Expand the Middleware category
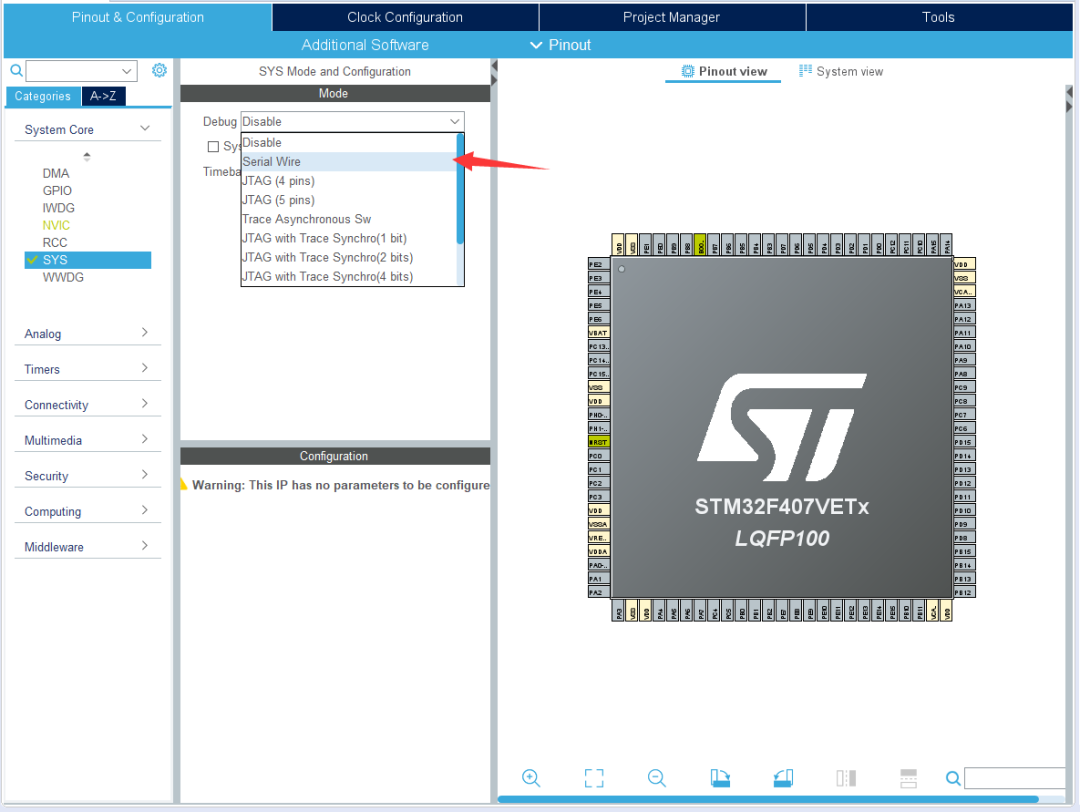Image resolution: width=1080 pixels, height=812 pixels. [x=87, y=547]
